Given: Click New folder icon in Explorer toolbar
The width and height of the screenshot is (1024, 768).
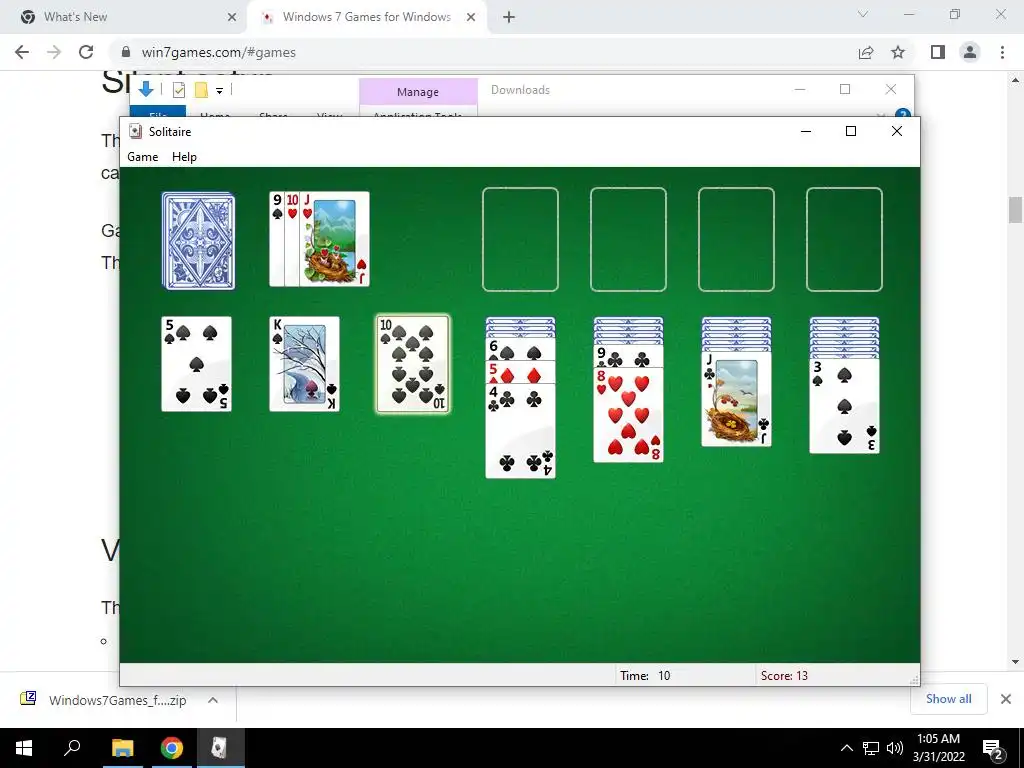Looking at the screenshot, I should [x=201, y=90].
